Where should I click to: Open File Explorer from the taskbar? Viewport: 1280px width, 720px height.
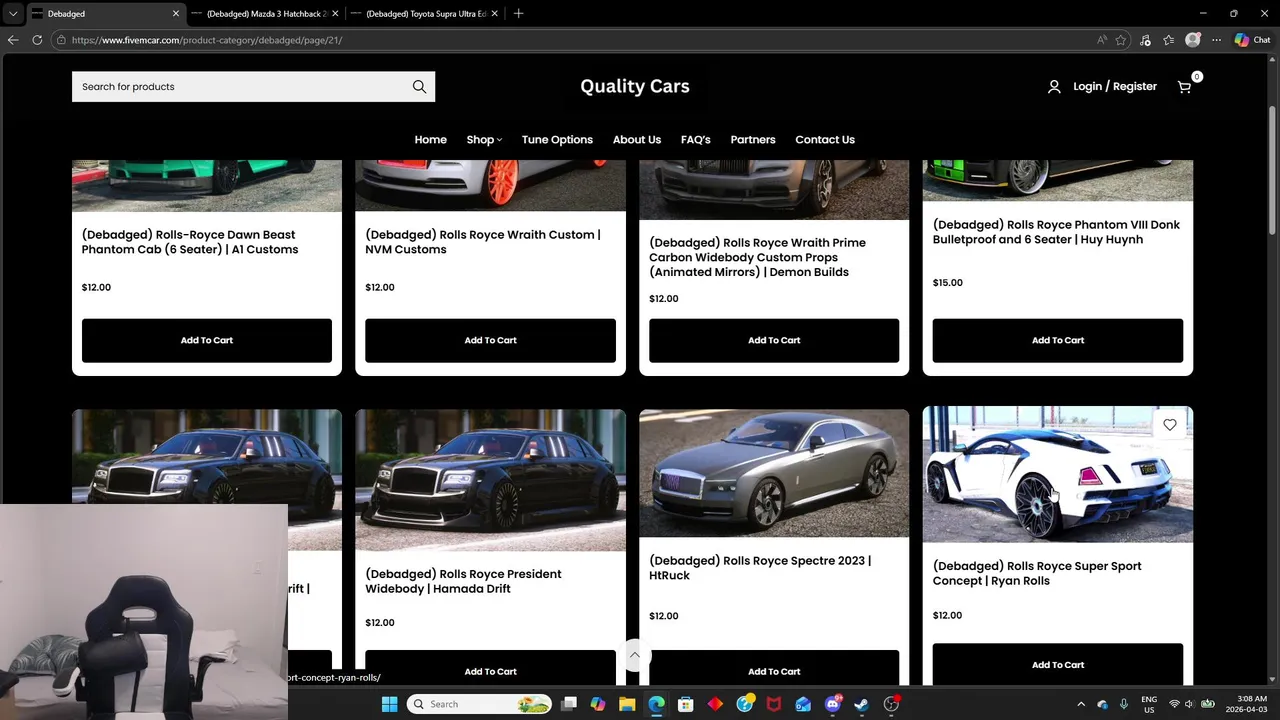pyautogui.click(x=627, y=704)
